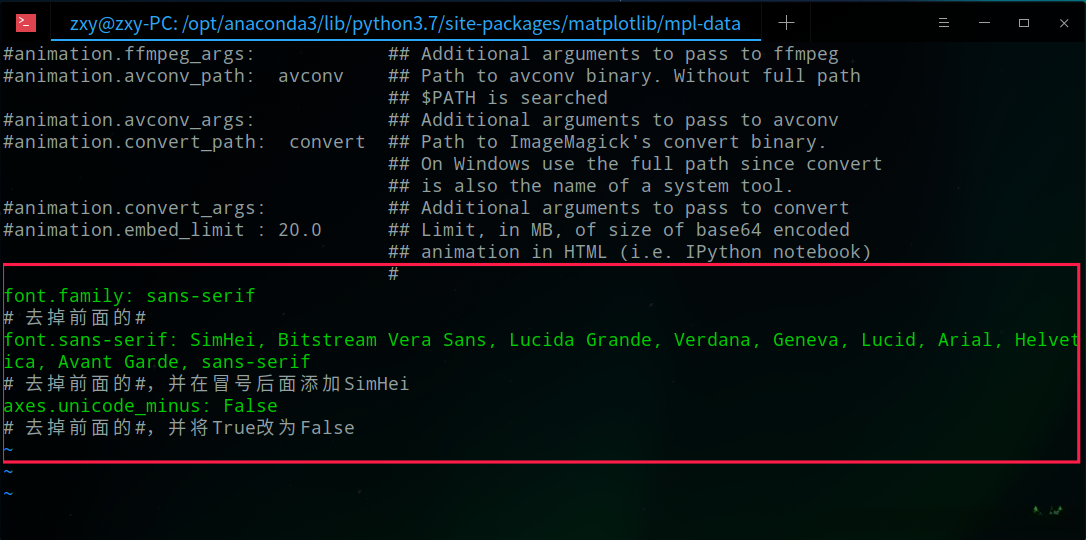Click the avconv value of animation.avconv_path
1086x540 pixels.
[310, 76]
